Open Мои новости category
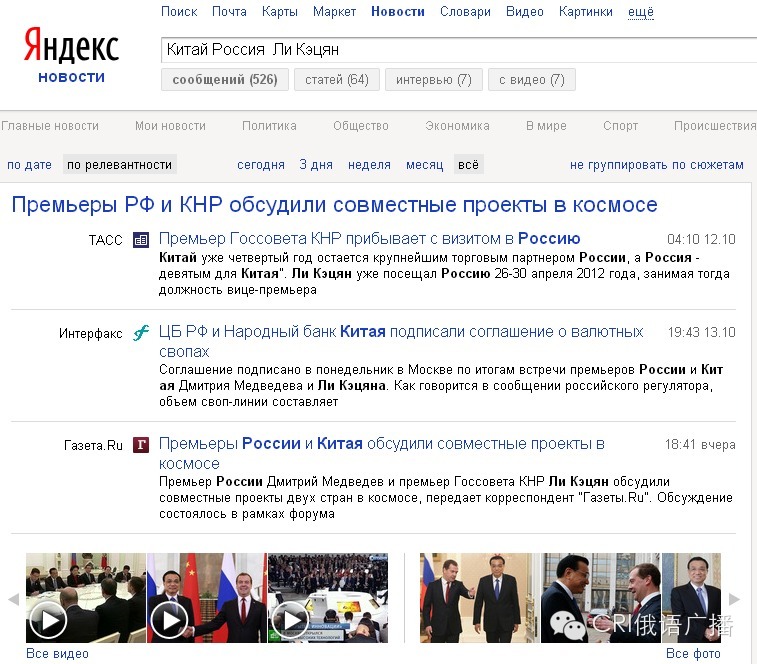The image size is (757, 664). click(170, 126)
